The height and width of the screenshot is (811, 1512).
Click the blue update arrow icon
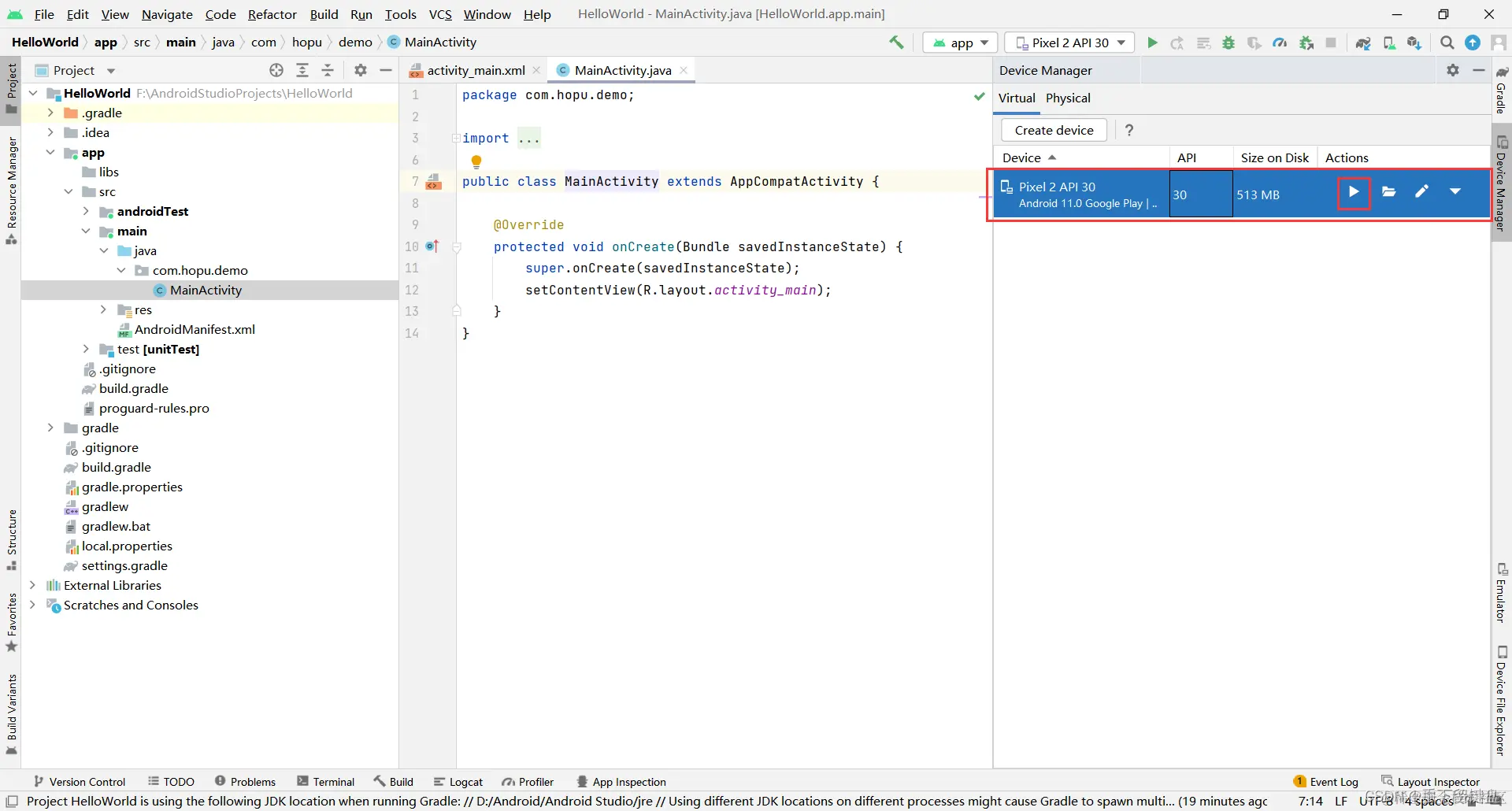click(1473, 43)
